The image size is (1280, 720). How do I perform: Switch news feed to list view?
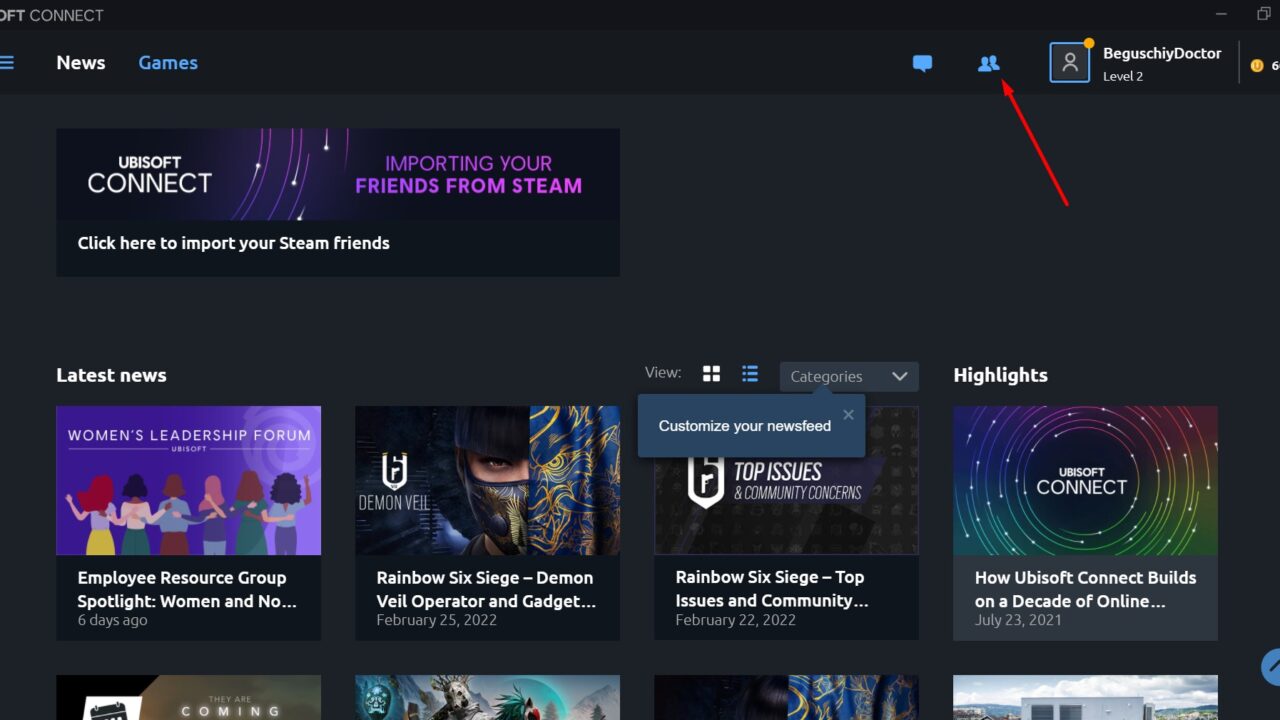pos(750,374)
